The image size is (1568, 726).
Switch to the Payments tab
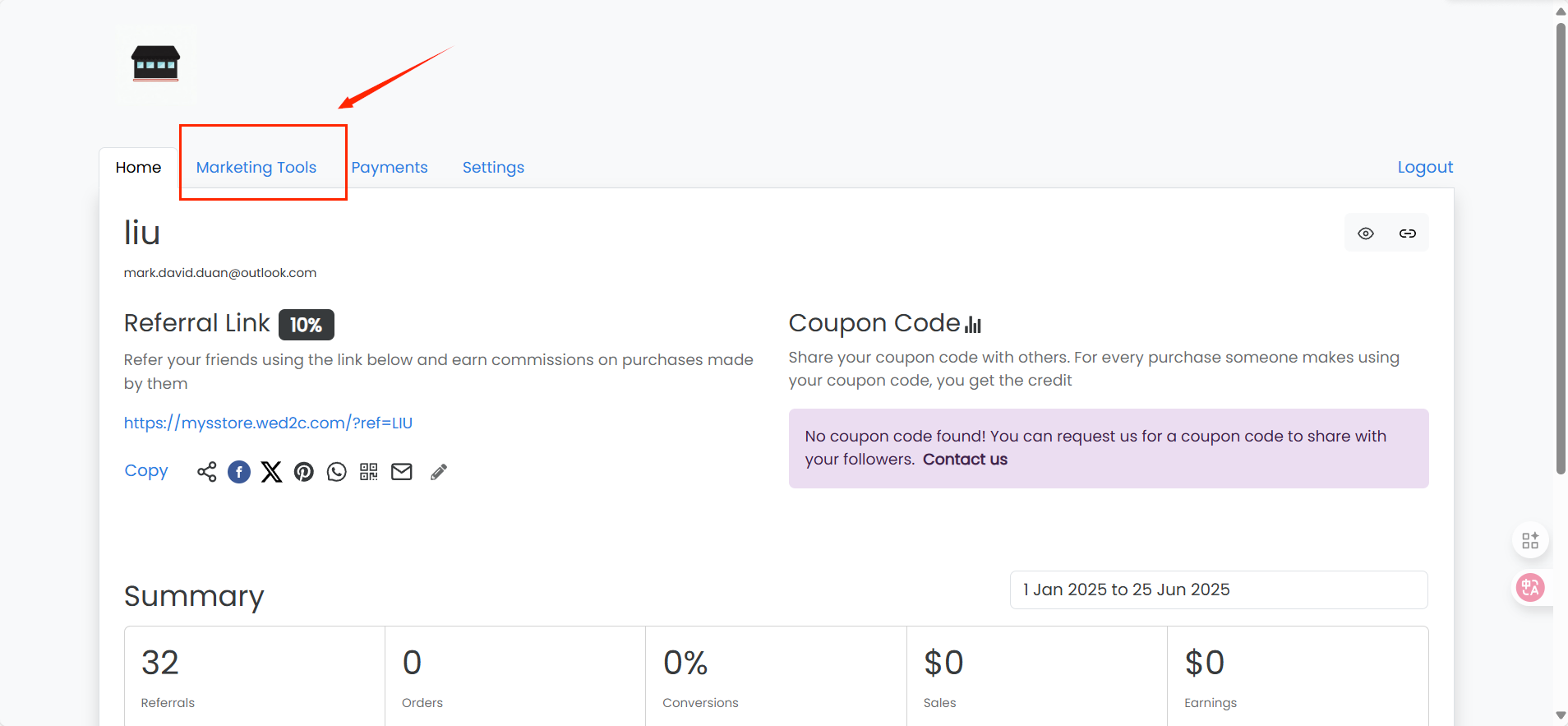pyautogui.click(x=390, y=168)
